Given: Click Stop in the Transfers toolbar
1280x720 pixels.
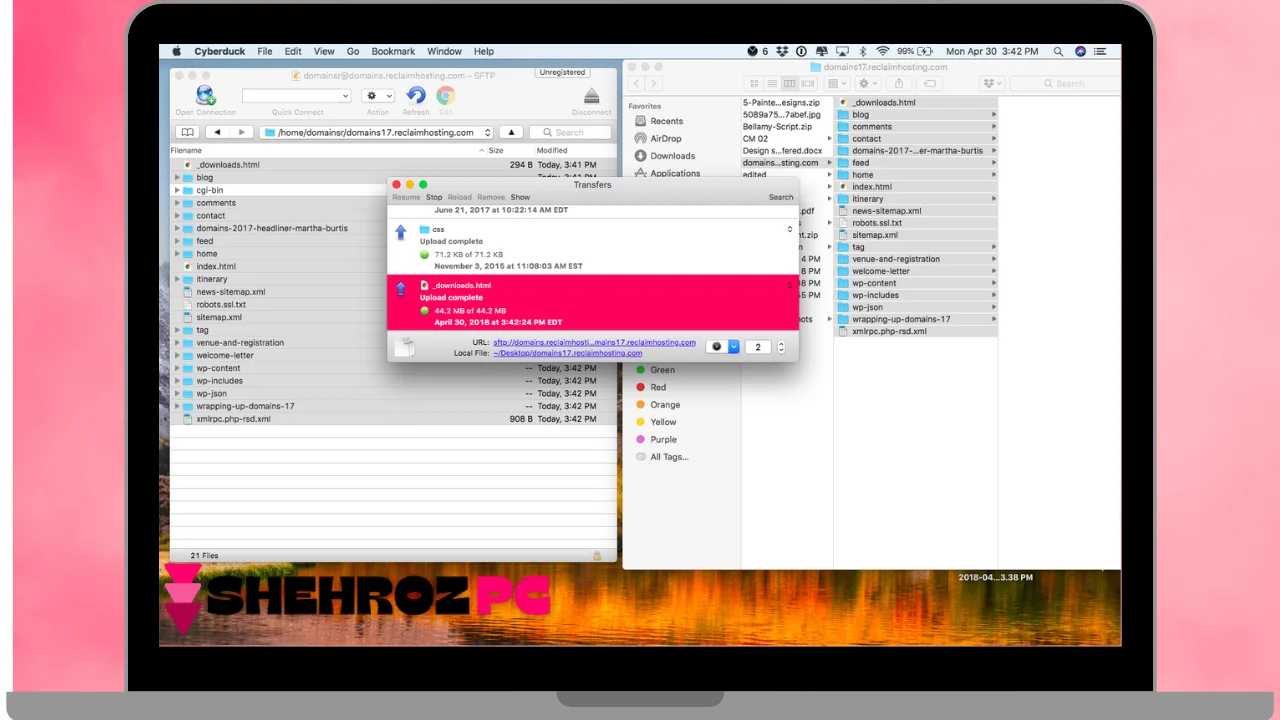Looking at the screenshot, I should coord(434,197).
